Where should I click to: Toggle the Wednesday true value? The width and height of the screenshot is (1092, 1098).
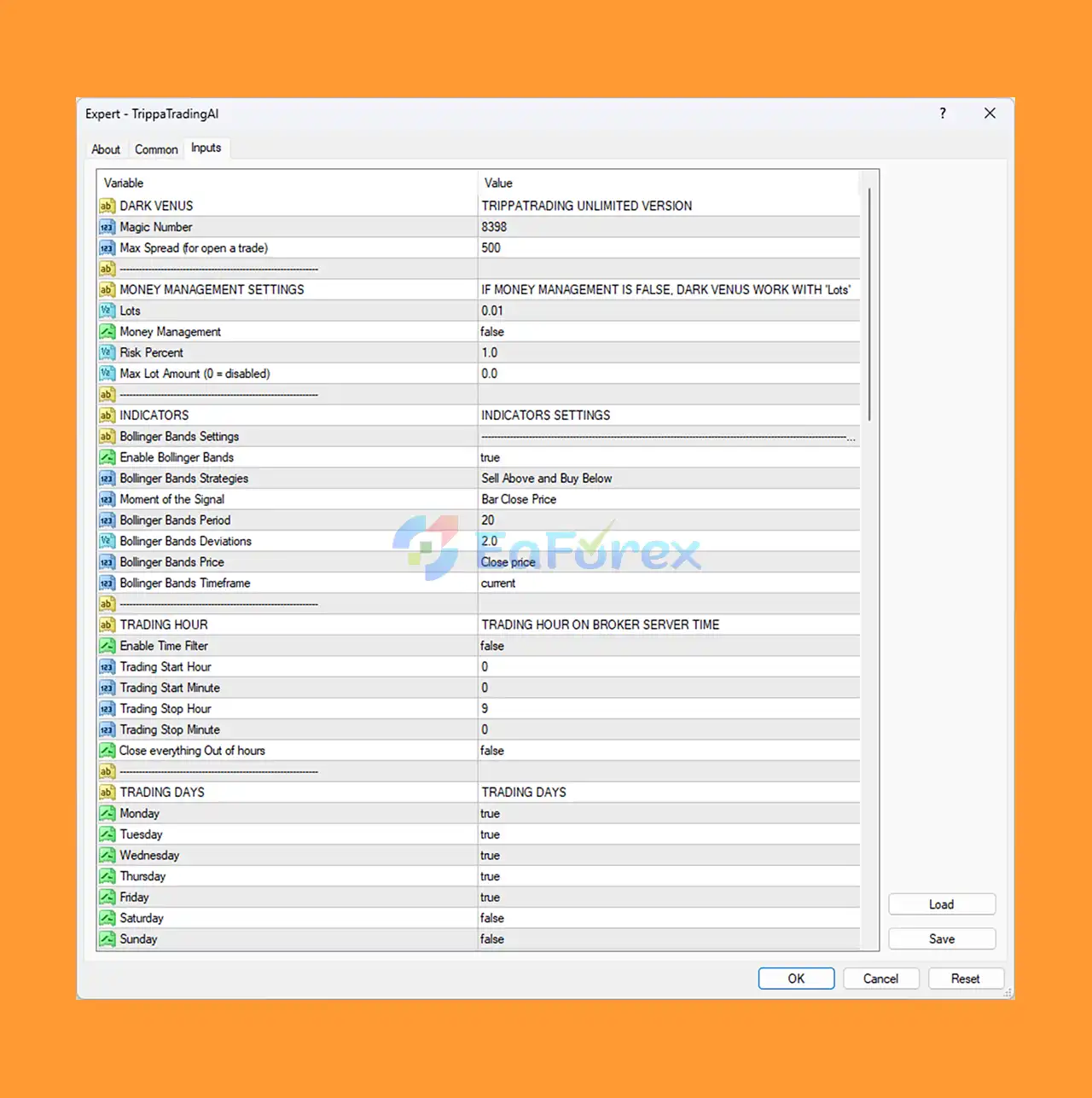(x=669, y=855)
